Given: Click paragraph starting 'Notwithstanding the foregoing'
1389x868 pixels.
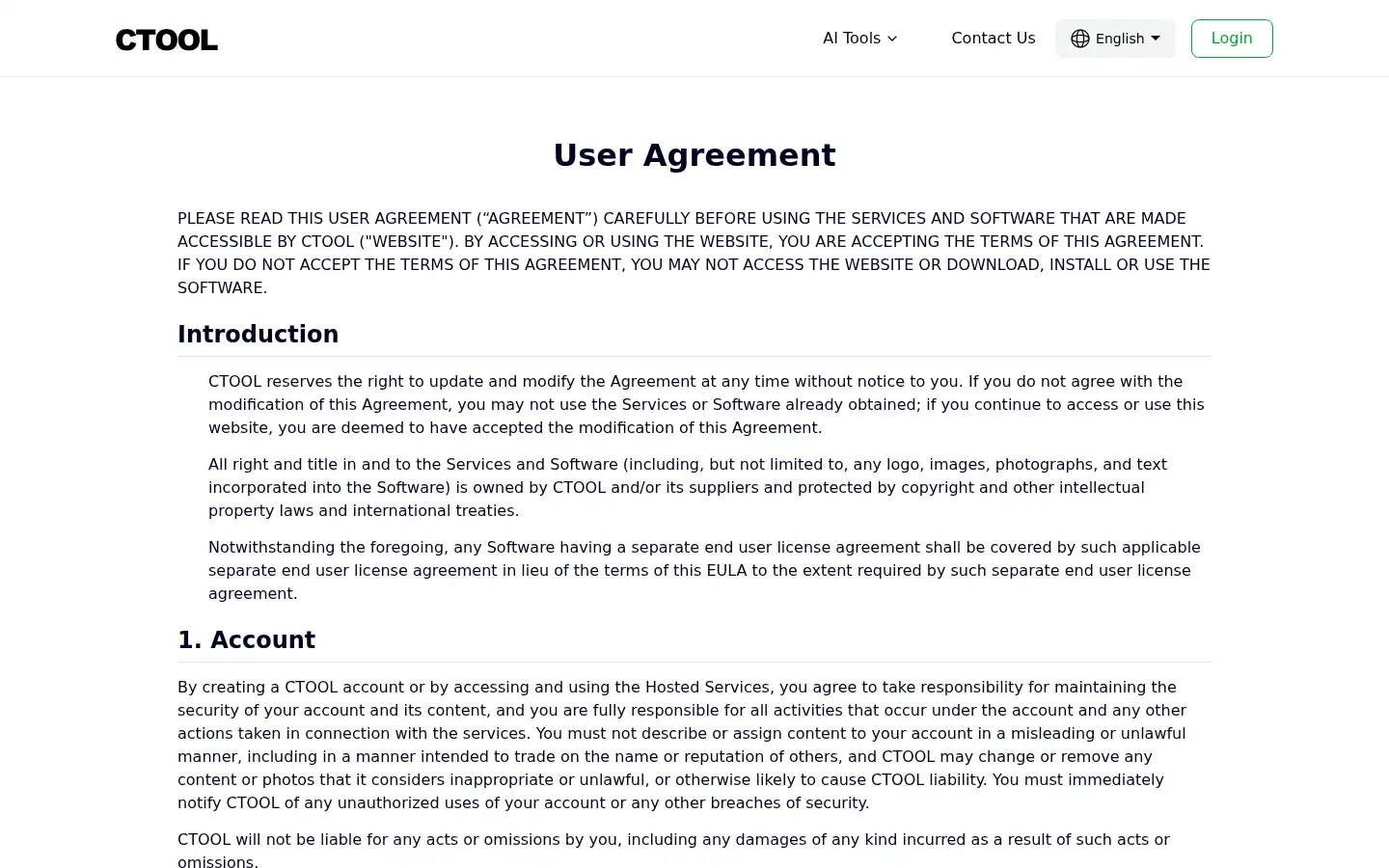Looking at the screenshot, I should point(710,570).
